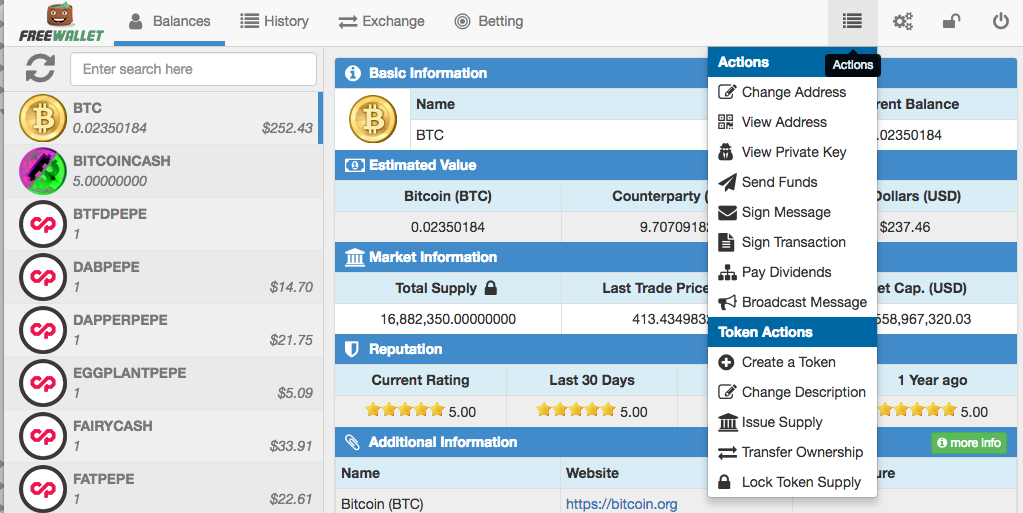Click the Reputation shield icon
This screenshot has width=1023, height=513.
tap(352, 350)
